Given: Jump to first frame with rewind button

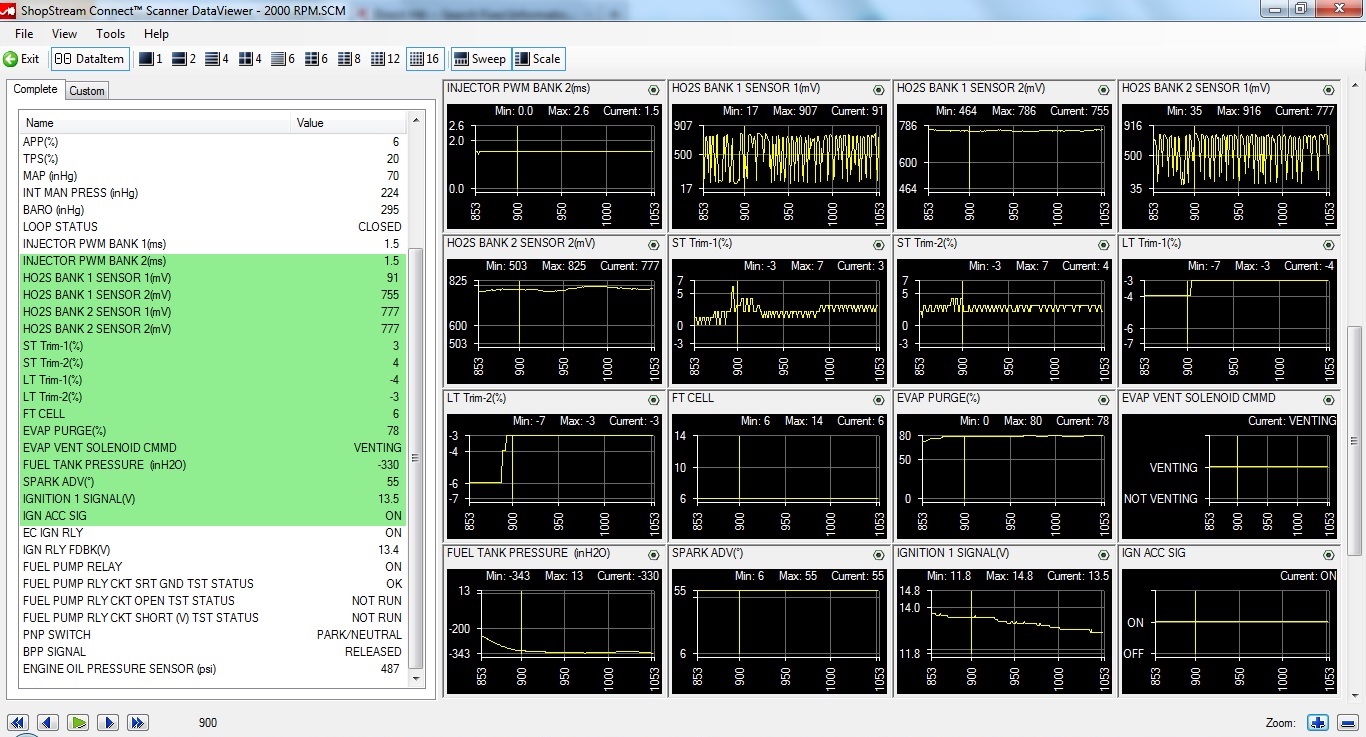Looking at the screenshot, I should (x=18, y=722).
